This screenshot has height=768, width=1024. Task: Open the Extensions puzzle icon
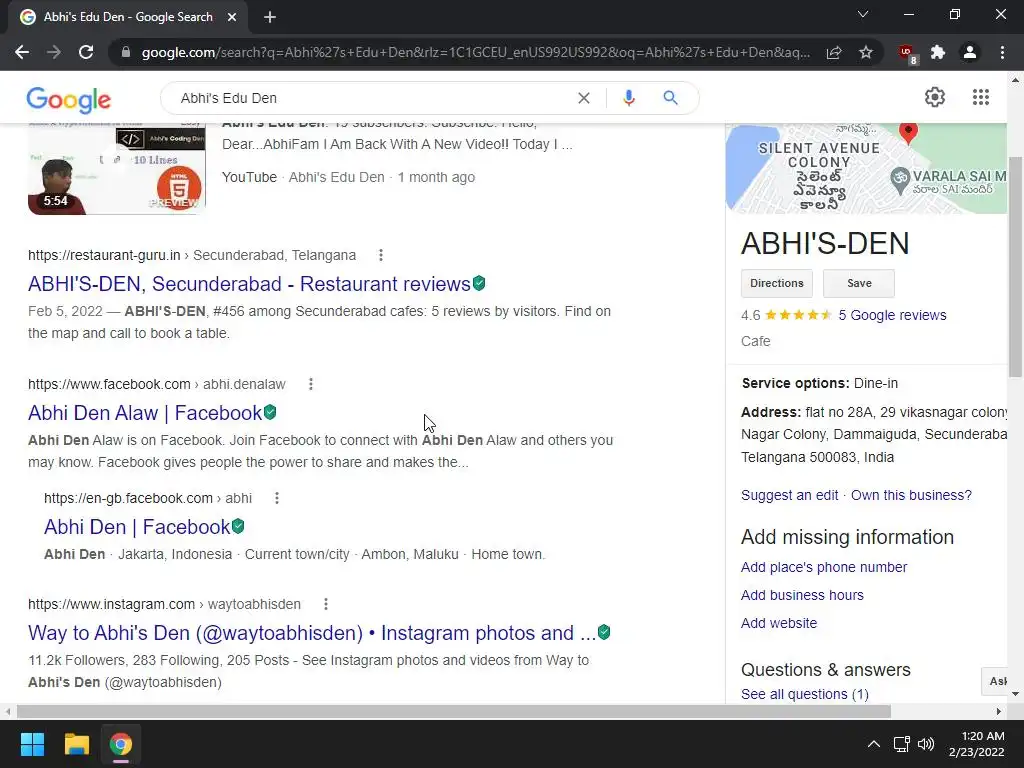point(938,52)
